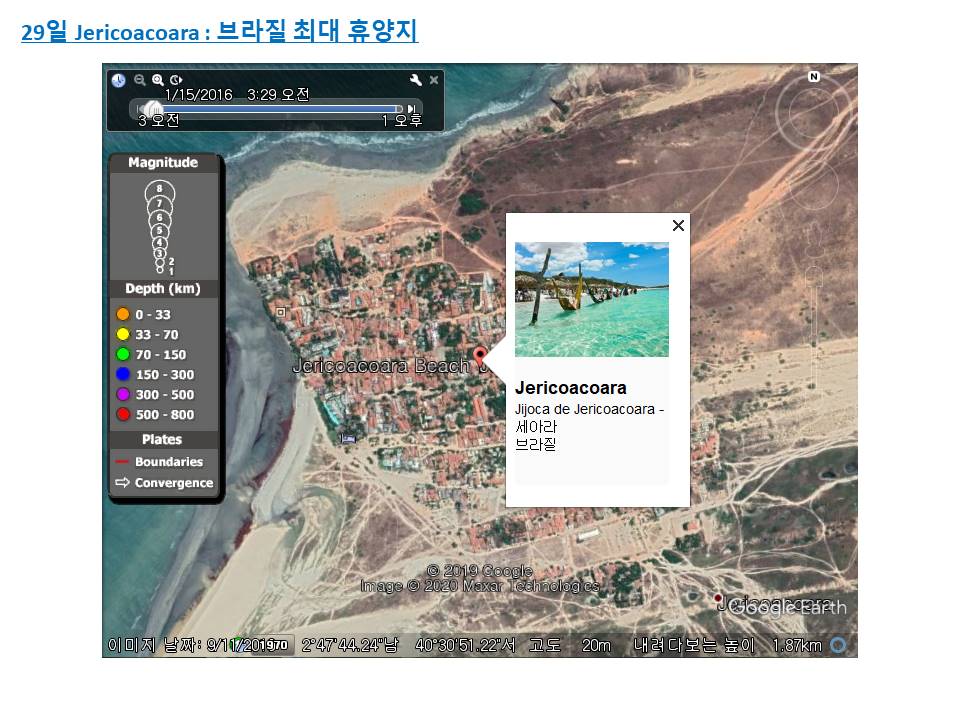Click the Depth (km) legend header
960x720 pixels.
pyautogui.click(x=163, y=289)
